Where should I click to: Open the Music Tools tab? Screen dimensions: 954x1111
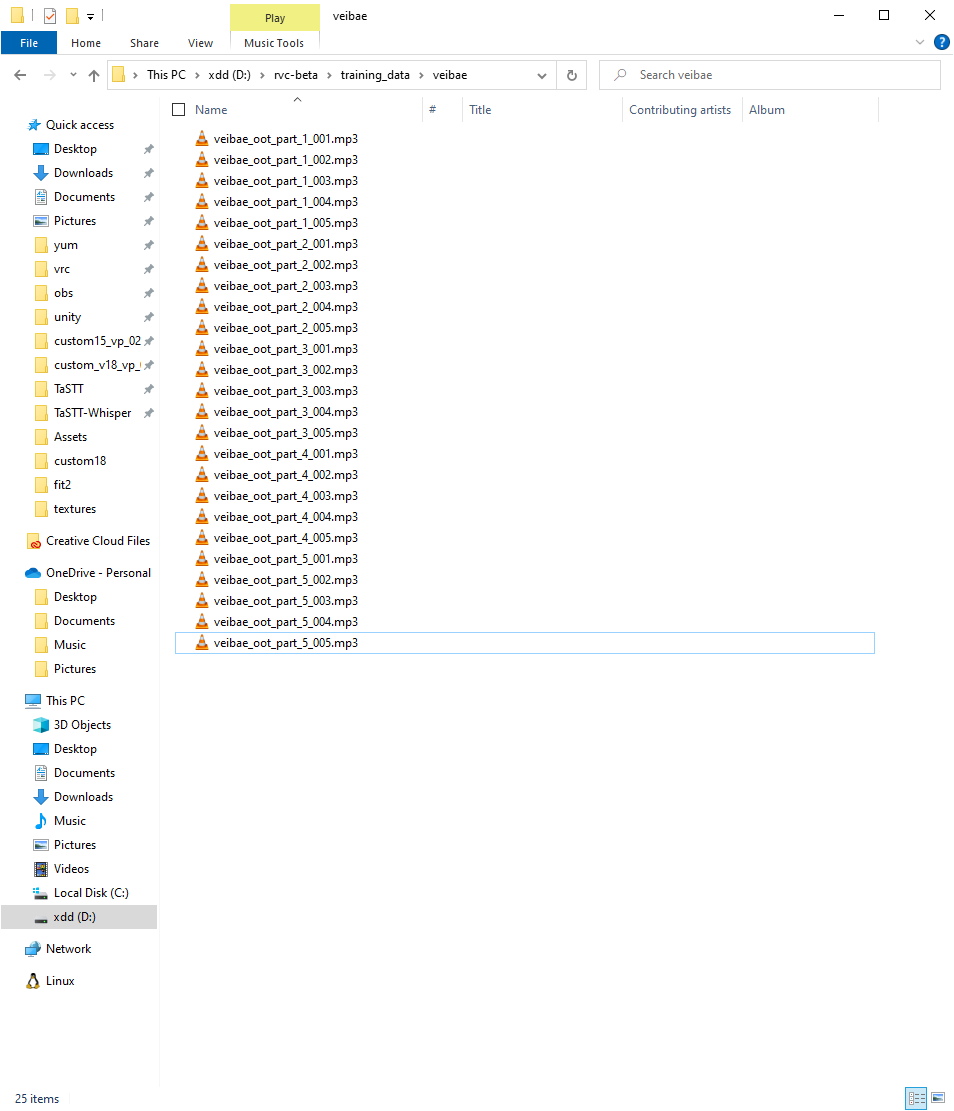274,43
